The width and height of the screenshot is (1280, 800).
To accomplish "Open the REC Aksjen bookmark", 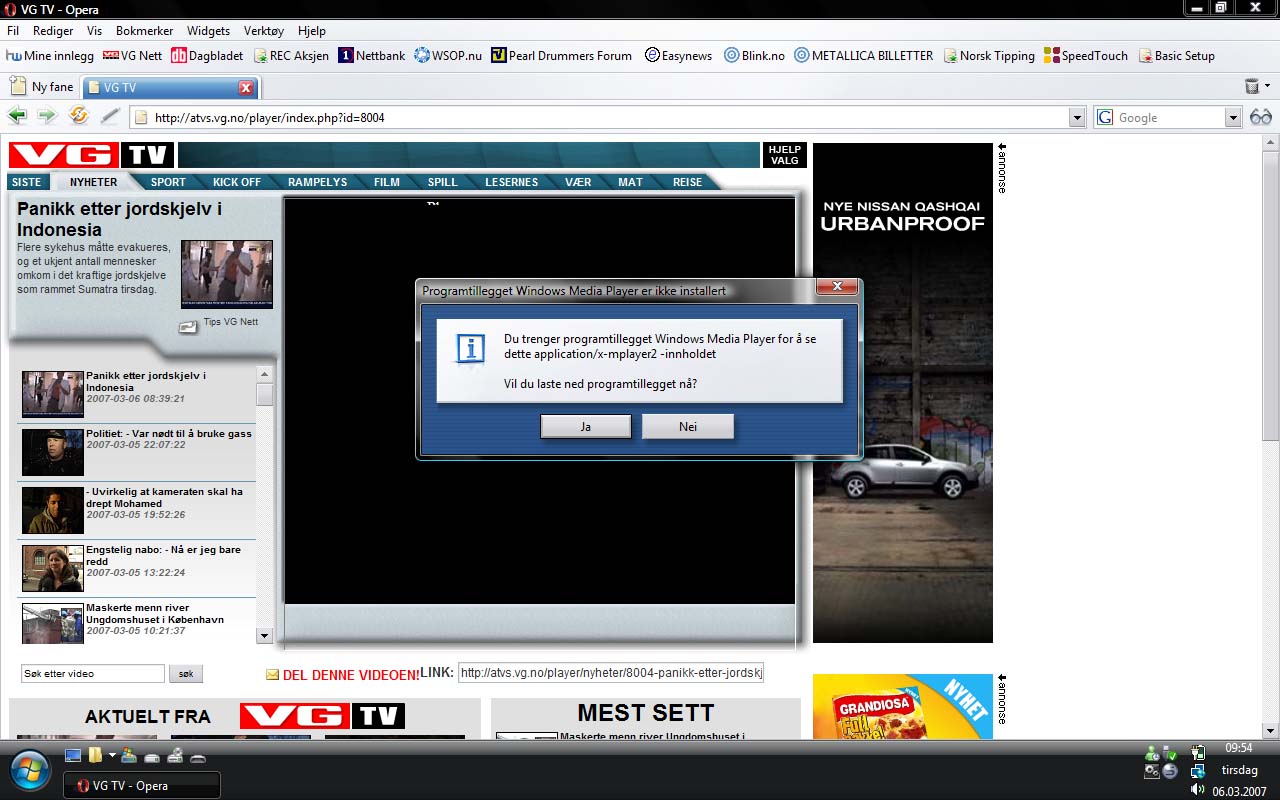I will [x=291, y=56].
